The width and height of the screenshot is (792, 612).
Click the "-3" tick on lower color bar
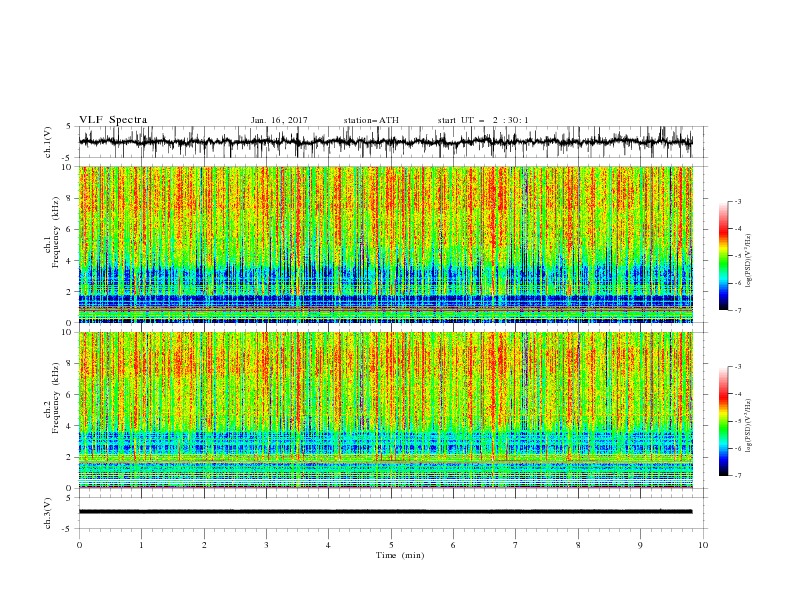coord(738,367)
